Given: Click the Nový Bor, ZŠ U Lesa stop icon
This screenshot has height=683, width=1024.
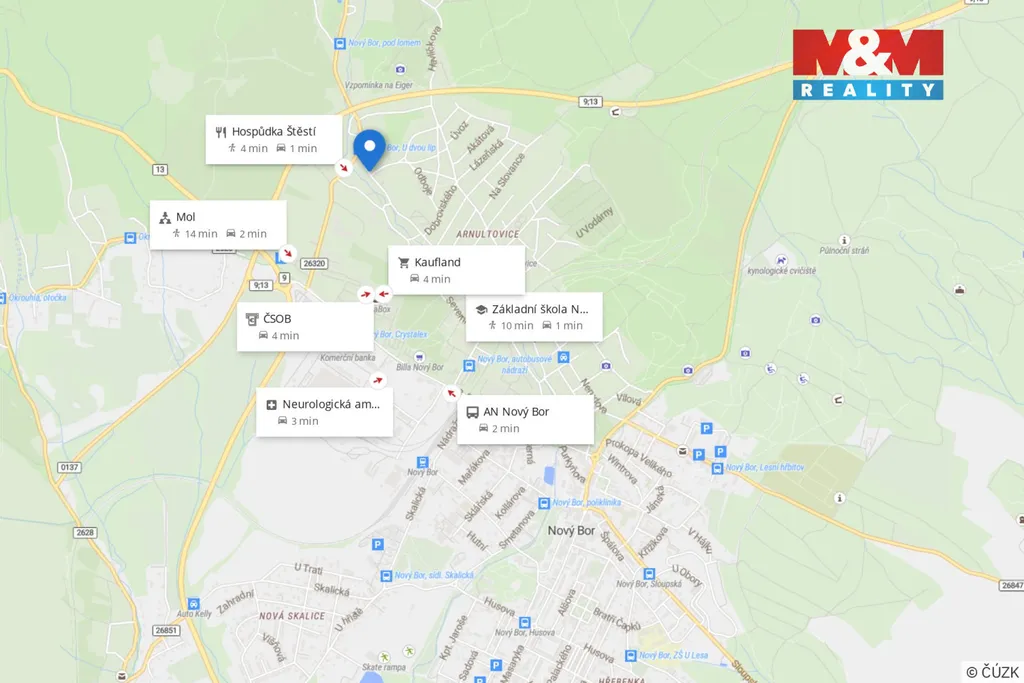Looking at the screenshot, I should pos(631,656).
